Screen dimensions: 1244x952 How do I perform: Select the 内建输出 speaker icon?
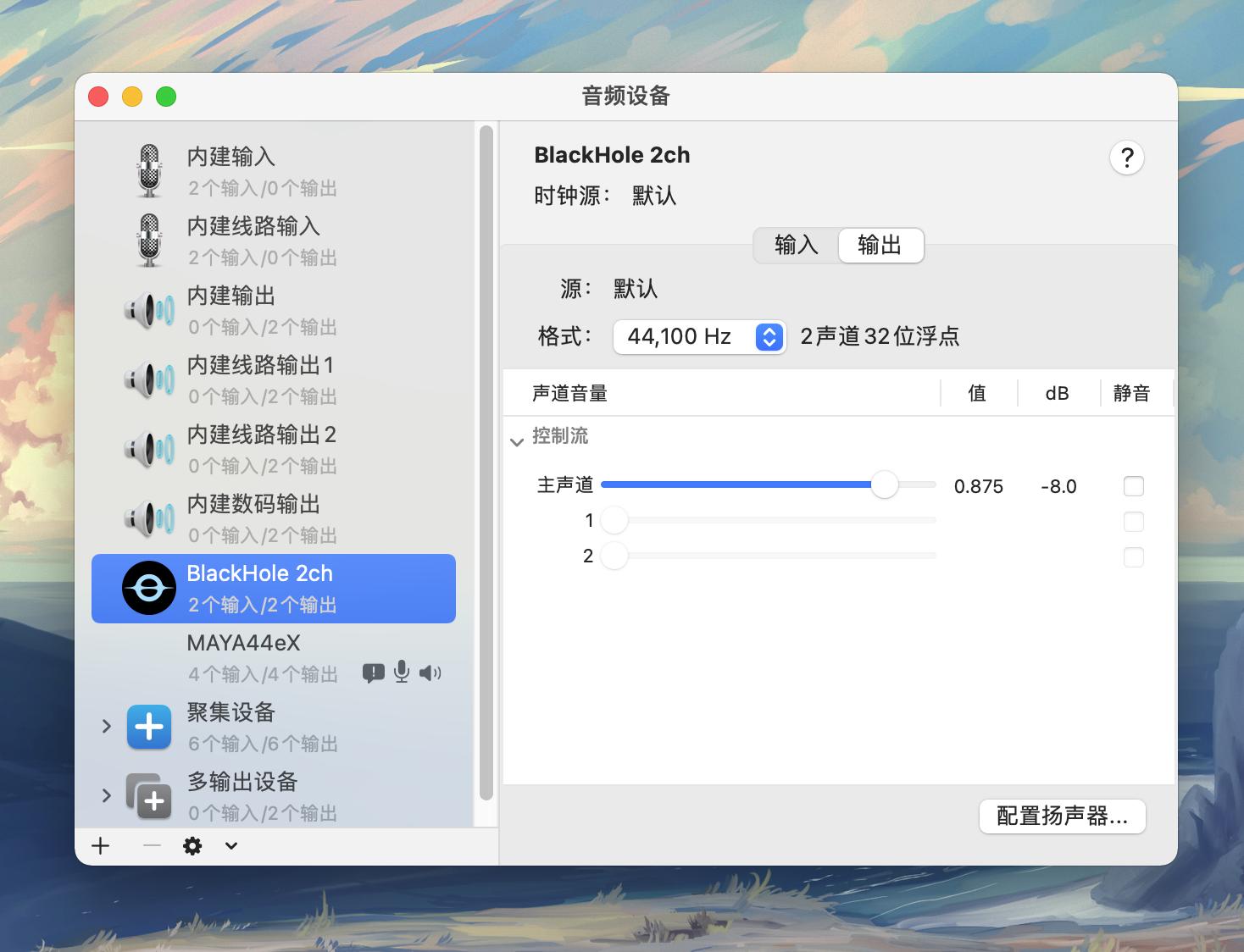(149, 309)
